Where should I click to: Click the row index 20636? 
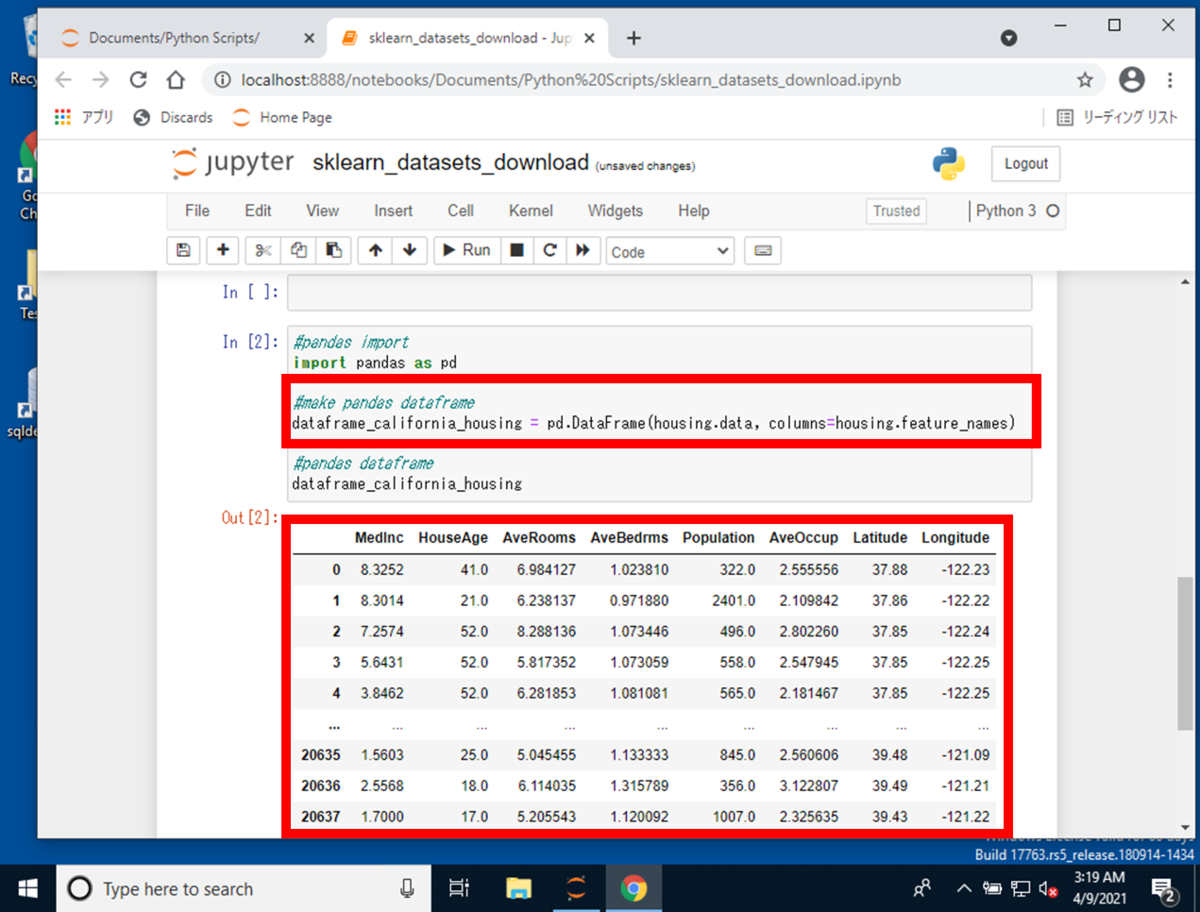point(320,785)
